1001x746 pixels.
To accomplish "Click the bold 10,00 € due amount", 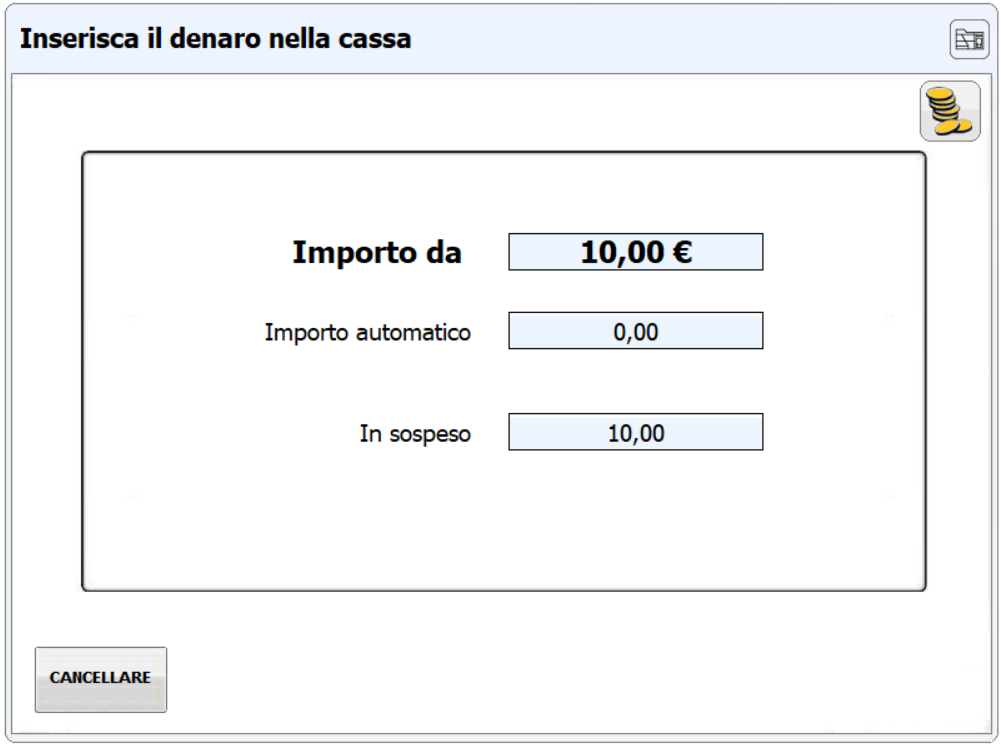I will pos(636,251).
